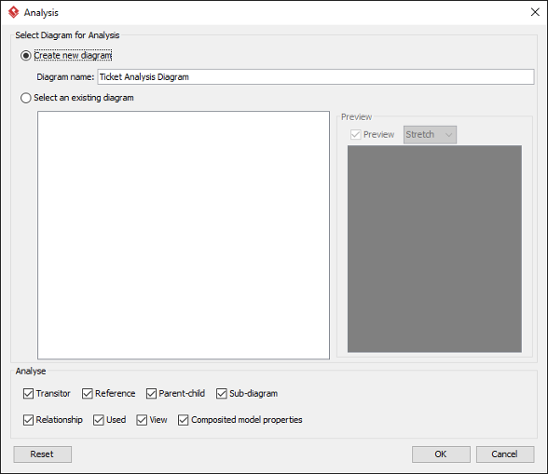Viewport: 548px width, 474px height.
Task: Click the Cancel button
Action: coord(505,454)
